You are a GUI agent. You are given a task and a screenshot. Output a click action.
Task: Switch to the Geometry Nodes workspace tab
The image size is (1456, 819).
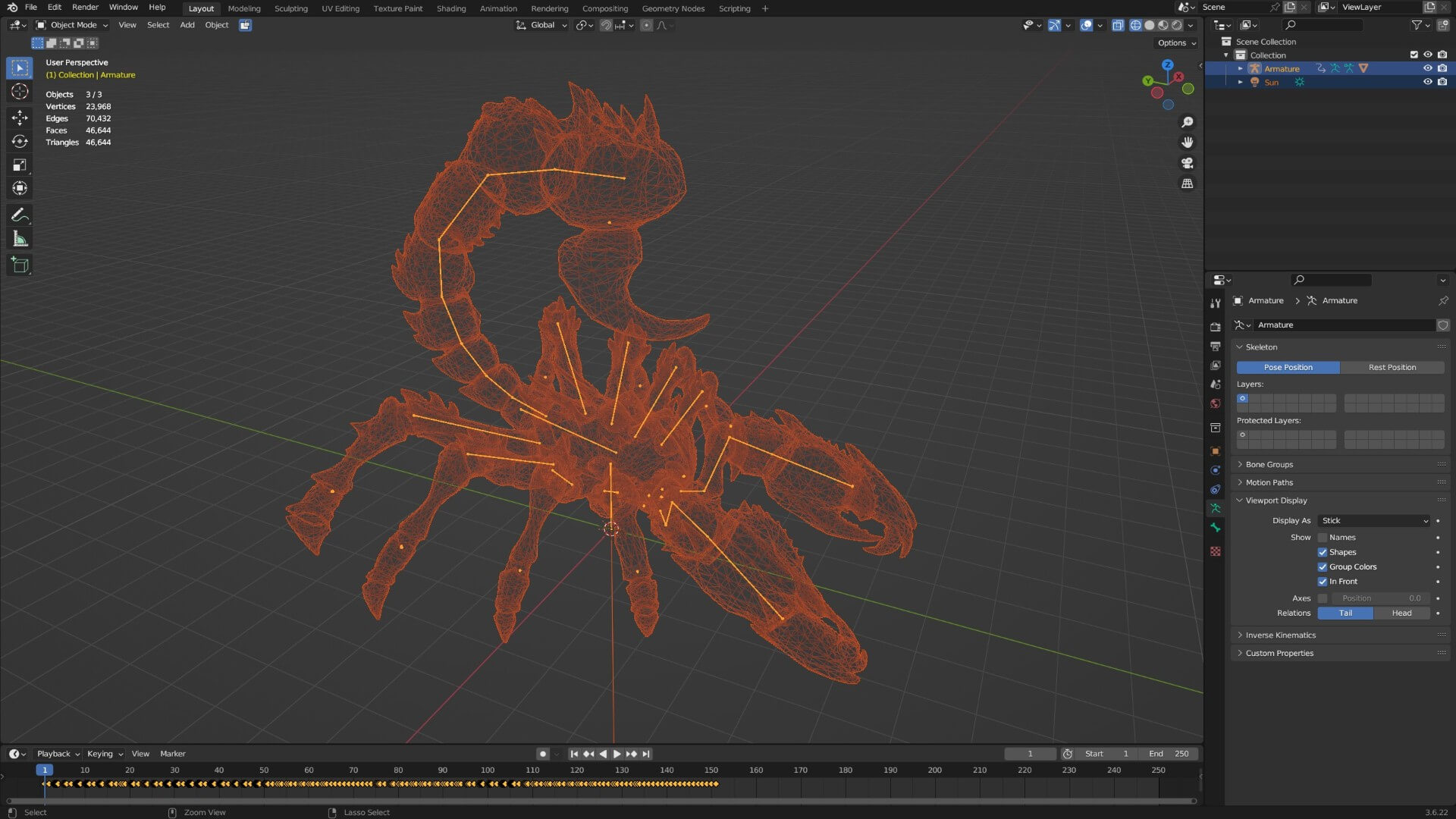click(673, 8)
